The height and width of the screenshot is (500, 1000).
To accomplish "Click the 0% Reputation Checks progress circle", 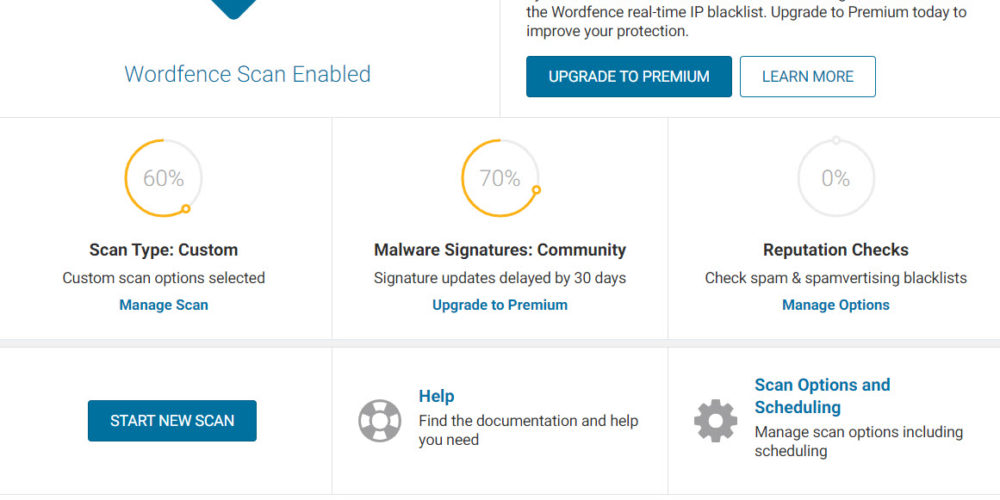I will coord(836,179).
